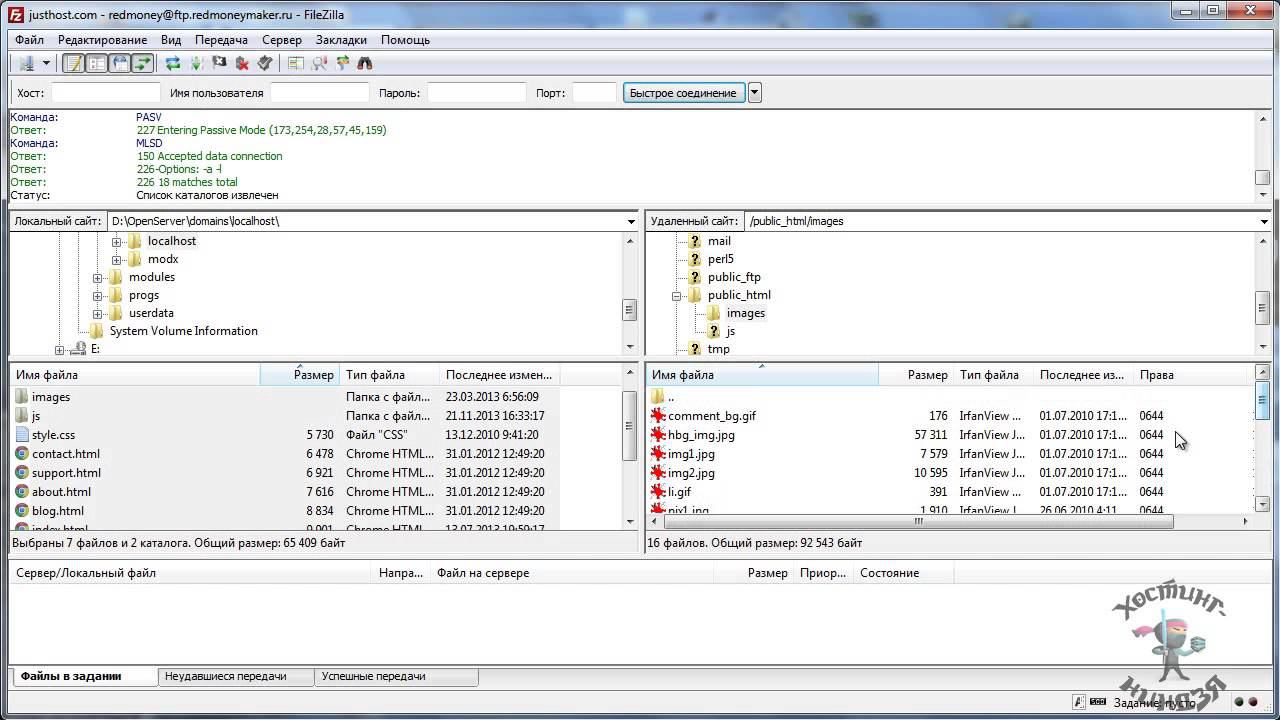1280x720 pixels.
Task: Click the process queue icon
Action: pyautogui.click(x=196, y=63)
